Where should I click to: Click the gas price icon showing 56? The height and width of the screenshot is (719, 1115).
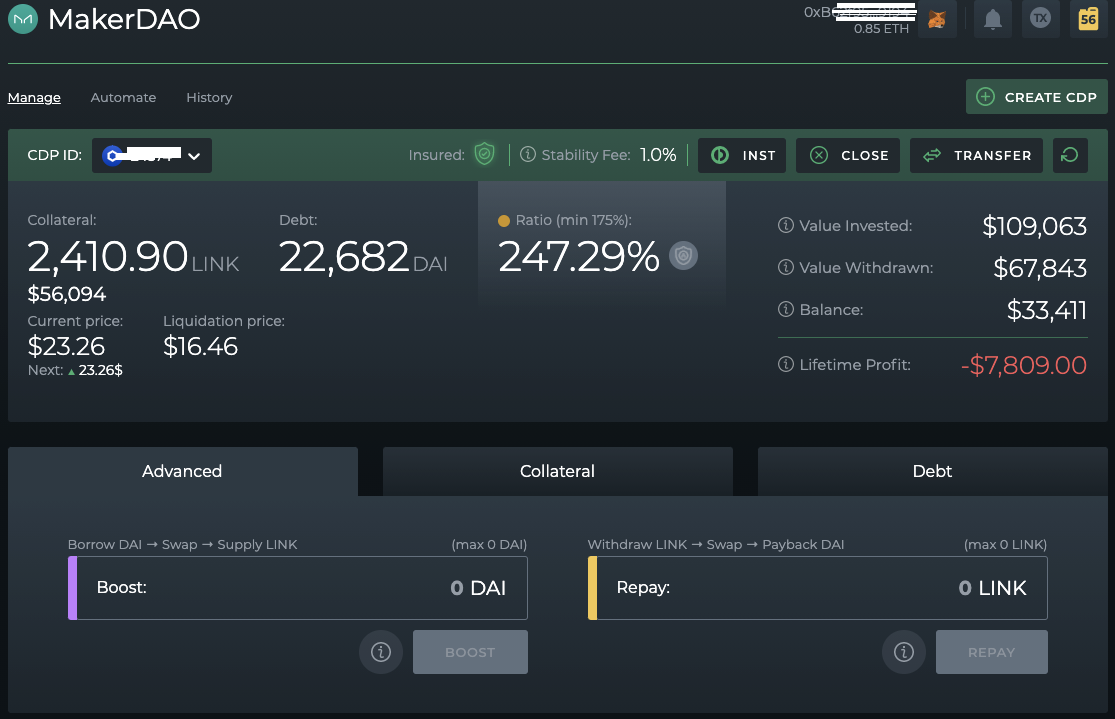pyautogui.click(x=1088, y=18)
